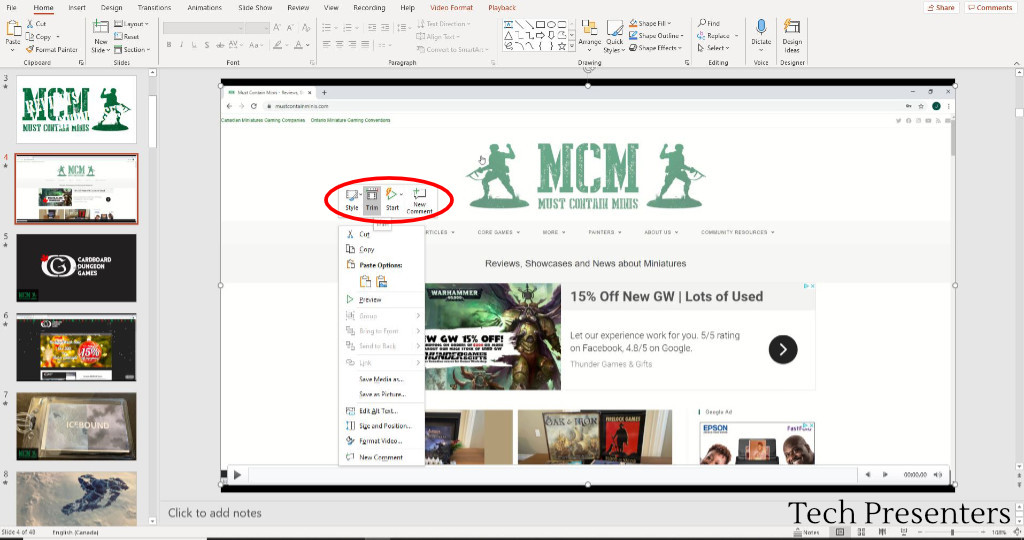Collapse the ribbon using the chevron
The width and height of the screenshot is (1024, 540).
tap(1017, 63)
